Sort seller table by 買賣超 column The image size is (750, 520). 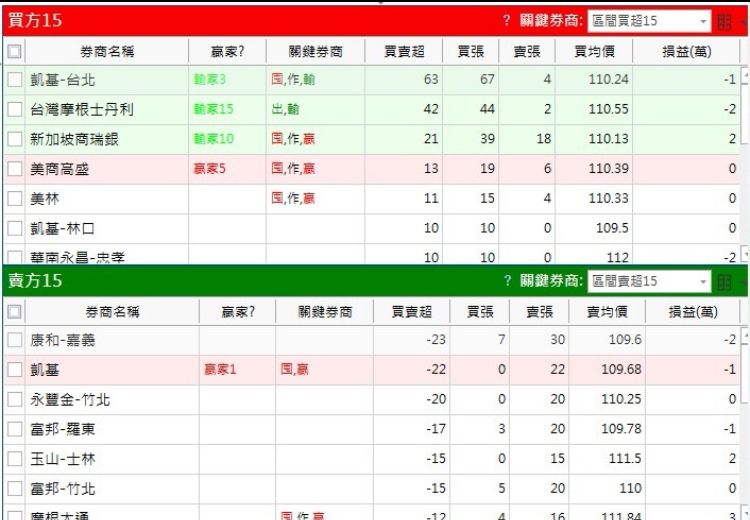coord(411,312)
